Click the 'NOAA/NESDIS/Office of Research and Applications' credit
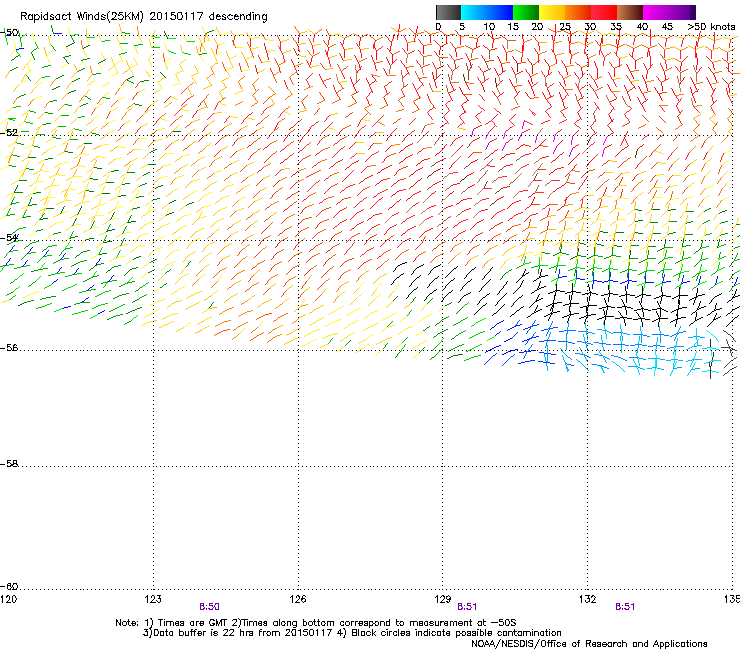Viewport: 740px width, 650px height. pyautogui.click(x=589, y=644)
